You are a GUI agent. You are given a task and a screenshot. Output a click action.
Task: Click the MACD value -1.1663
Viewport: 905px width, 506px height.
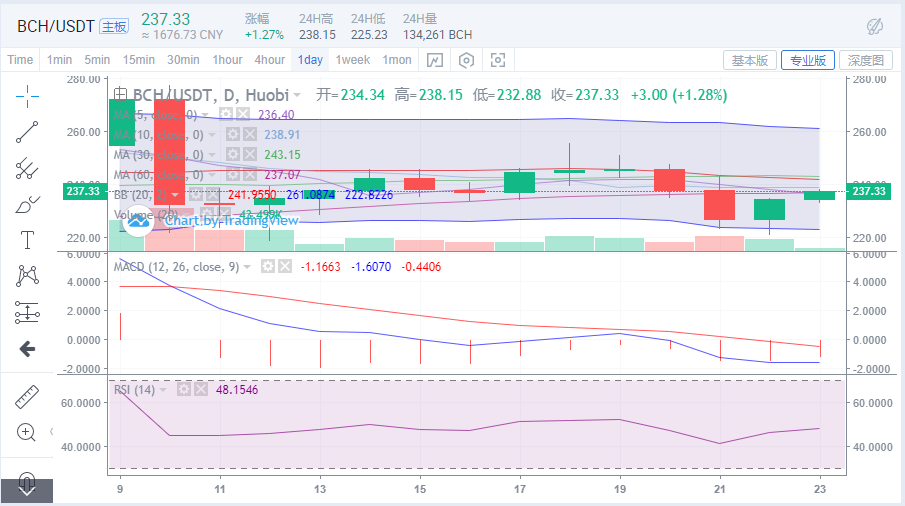[320, 267]
